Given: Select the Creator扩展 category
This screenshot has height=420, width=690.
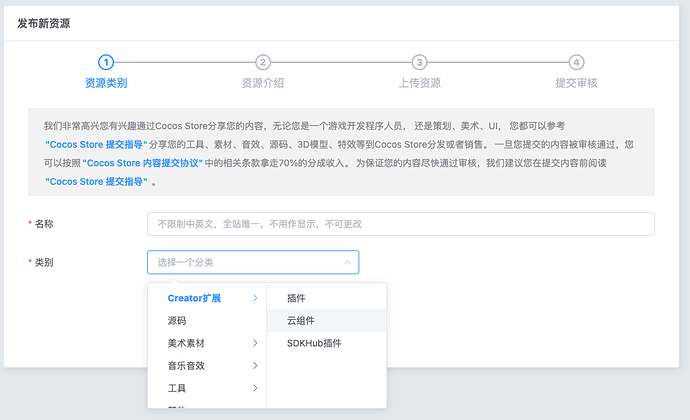Looking at the screenshot, I should (207, 298).
